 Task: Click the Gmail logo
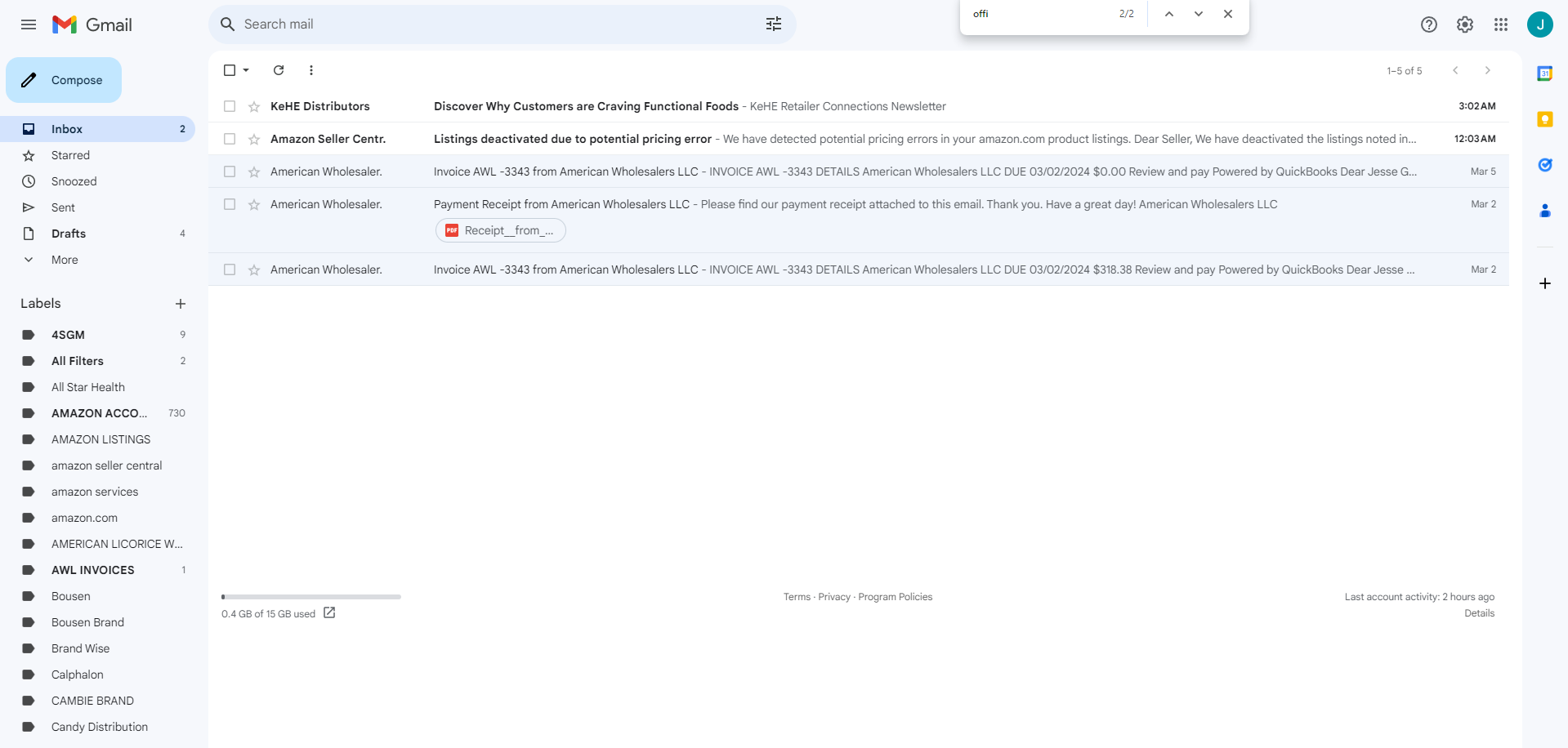(92, 24)
